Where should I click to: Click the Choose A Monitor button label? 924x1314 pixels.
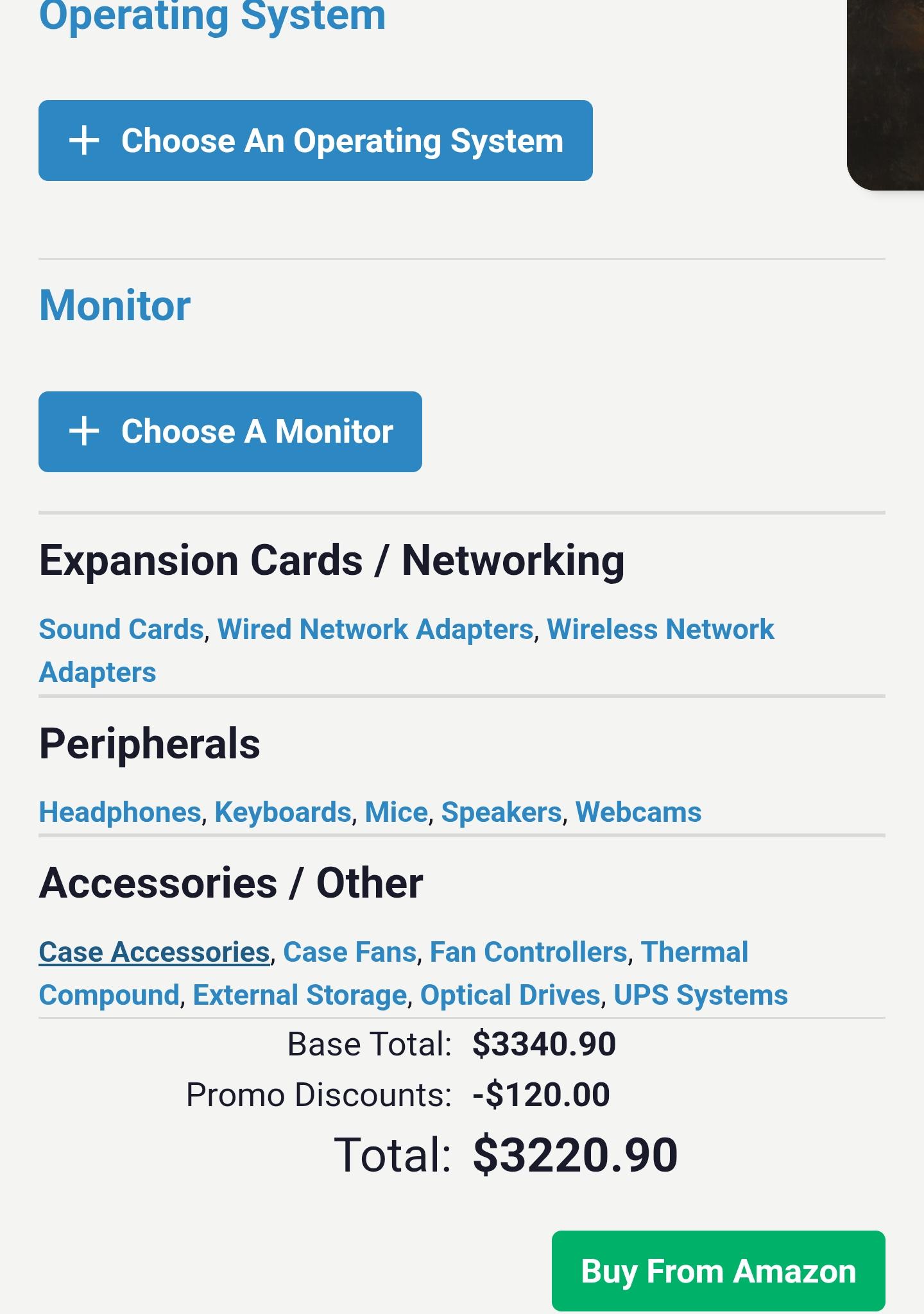257,431
